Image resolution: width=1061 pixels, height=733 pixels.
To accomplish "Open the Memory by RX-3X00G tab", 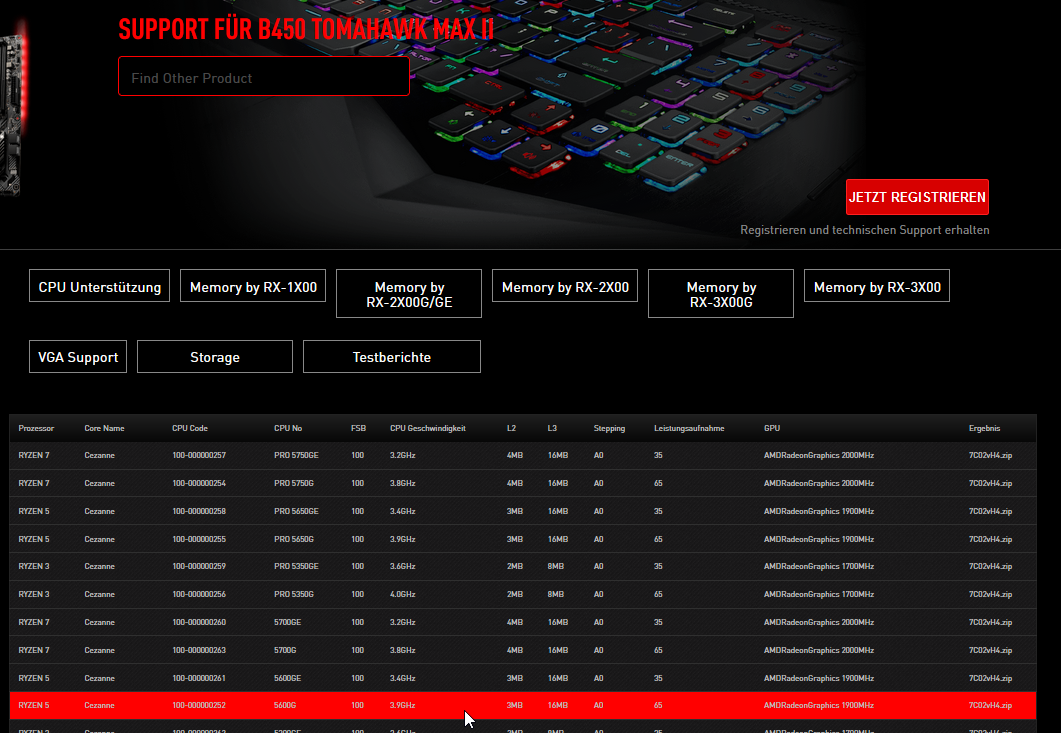I will (x=721, y=294).
